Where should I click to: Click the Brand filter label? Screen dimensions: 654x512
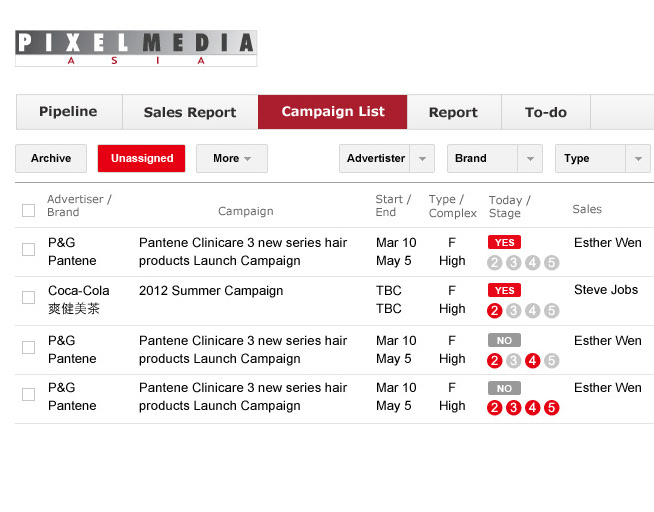[470, 158]
